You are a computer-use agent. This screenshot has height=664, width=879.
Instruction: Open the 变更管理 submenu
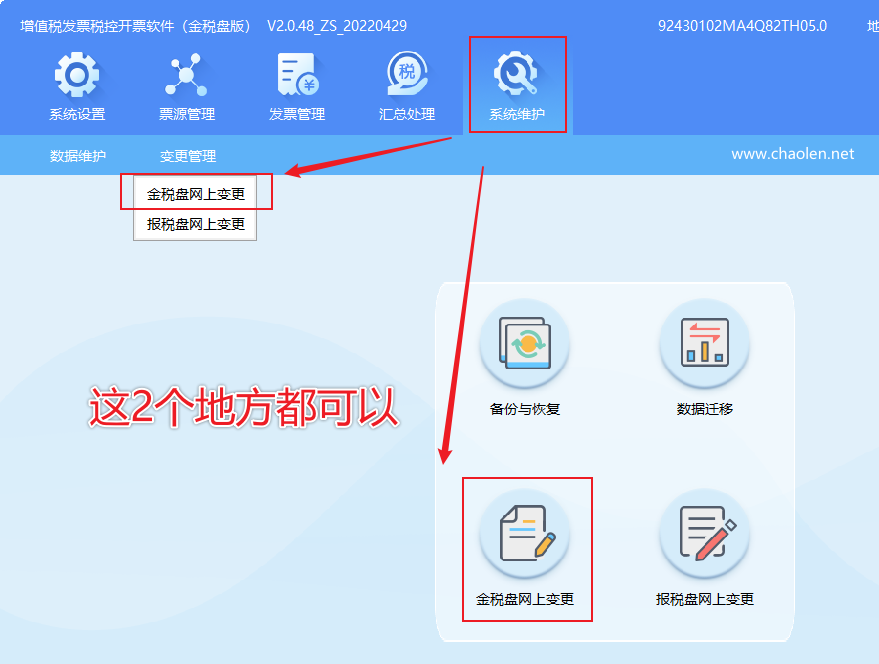[188, 156]
